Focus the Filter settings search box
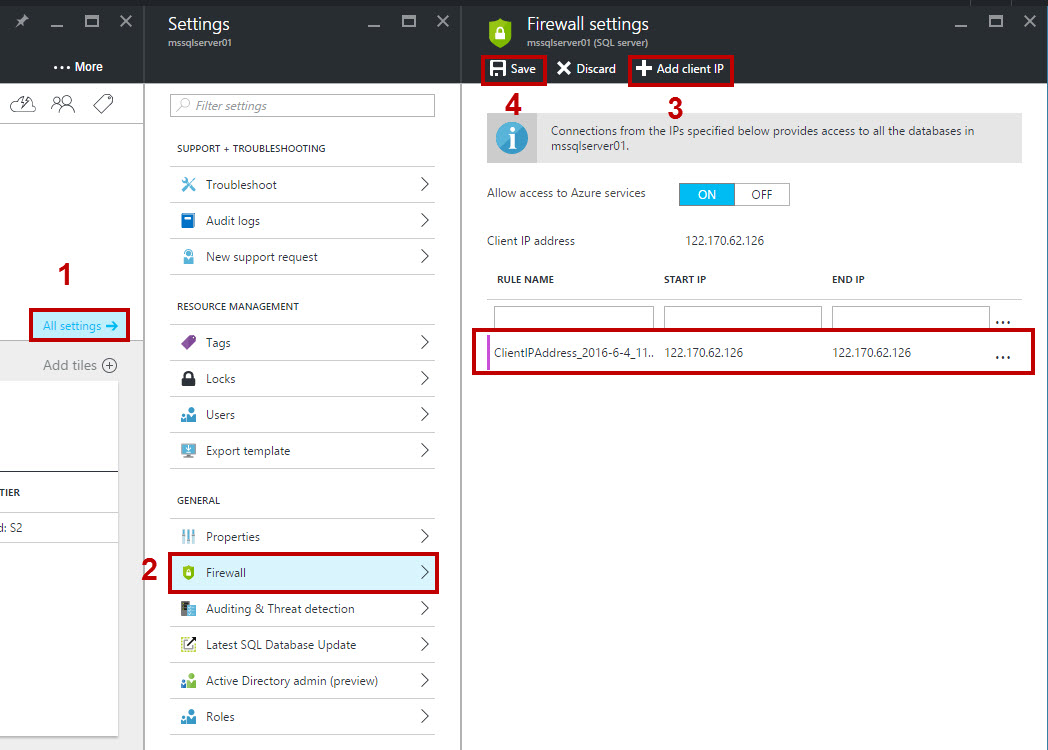Screen dimensions: 1048x750 point(302,106)
